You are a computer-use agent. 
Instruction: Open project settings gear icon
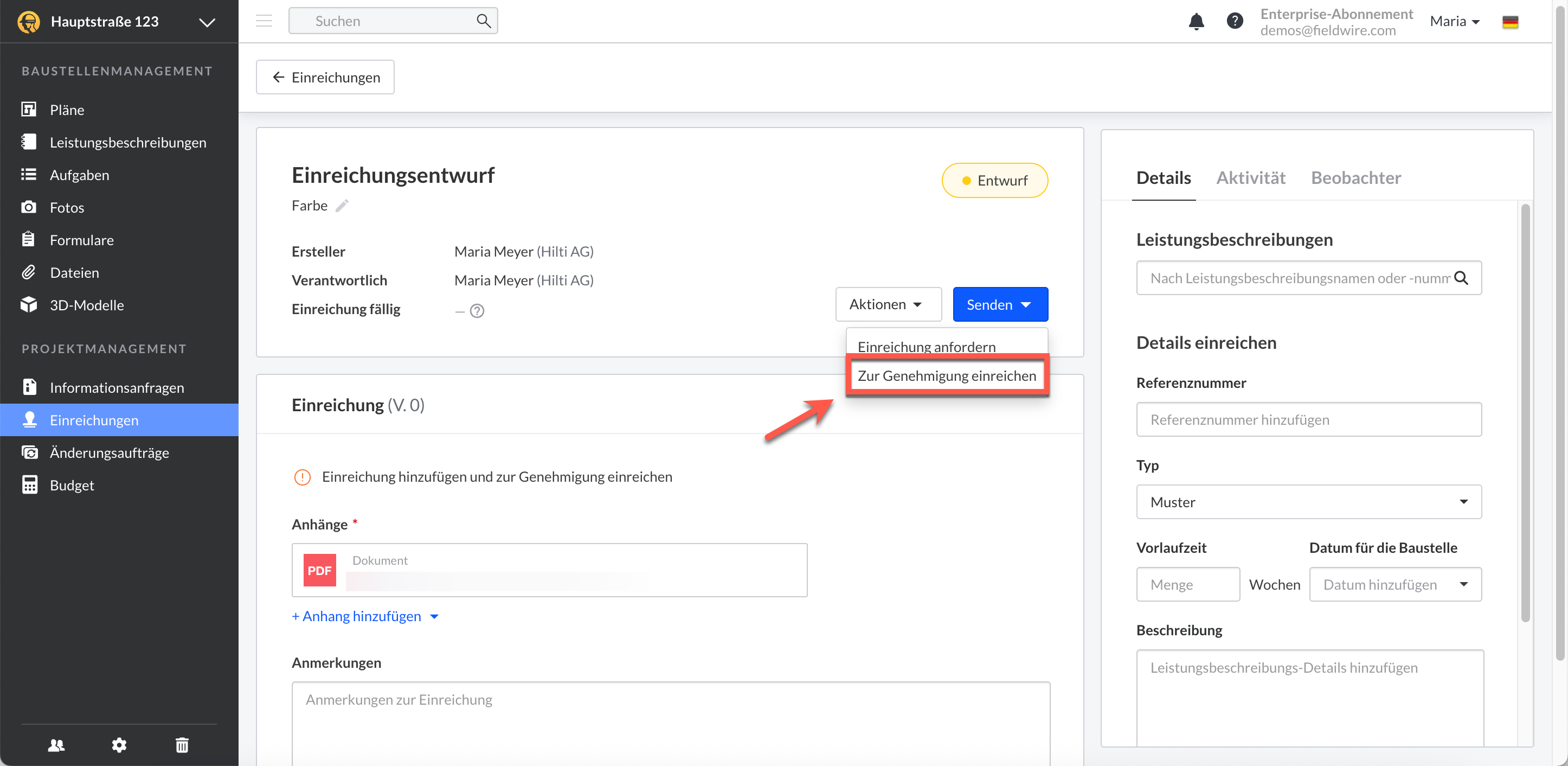pyautogui.click(x=119, y=744)
